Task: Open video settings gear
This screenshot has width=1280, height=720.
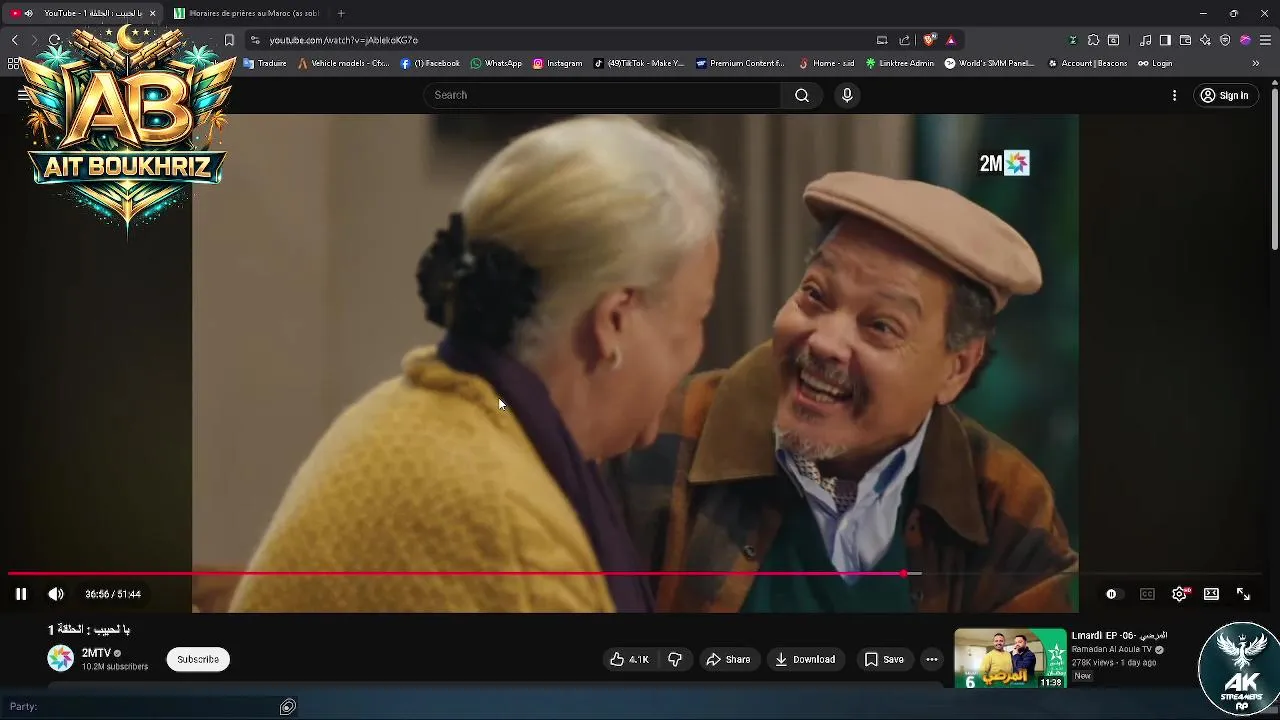Action: click(1179, 594)
